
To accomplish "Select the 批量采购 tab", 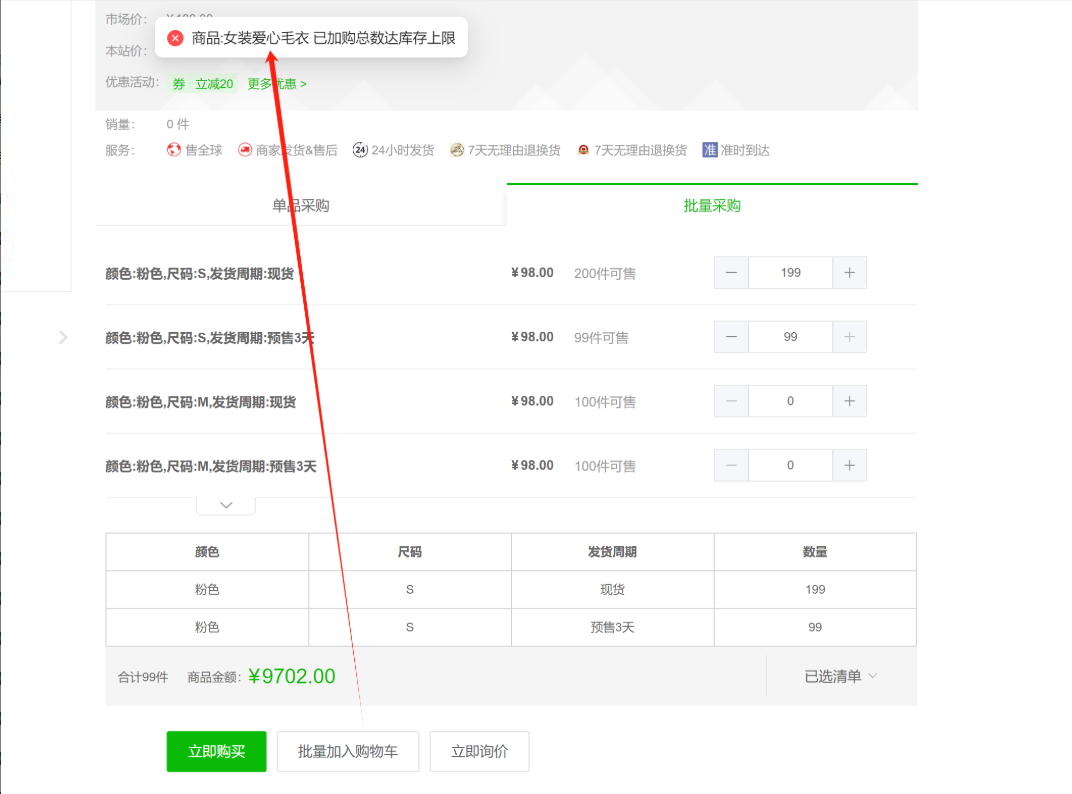I will (x=712, y=205).
